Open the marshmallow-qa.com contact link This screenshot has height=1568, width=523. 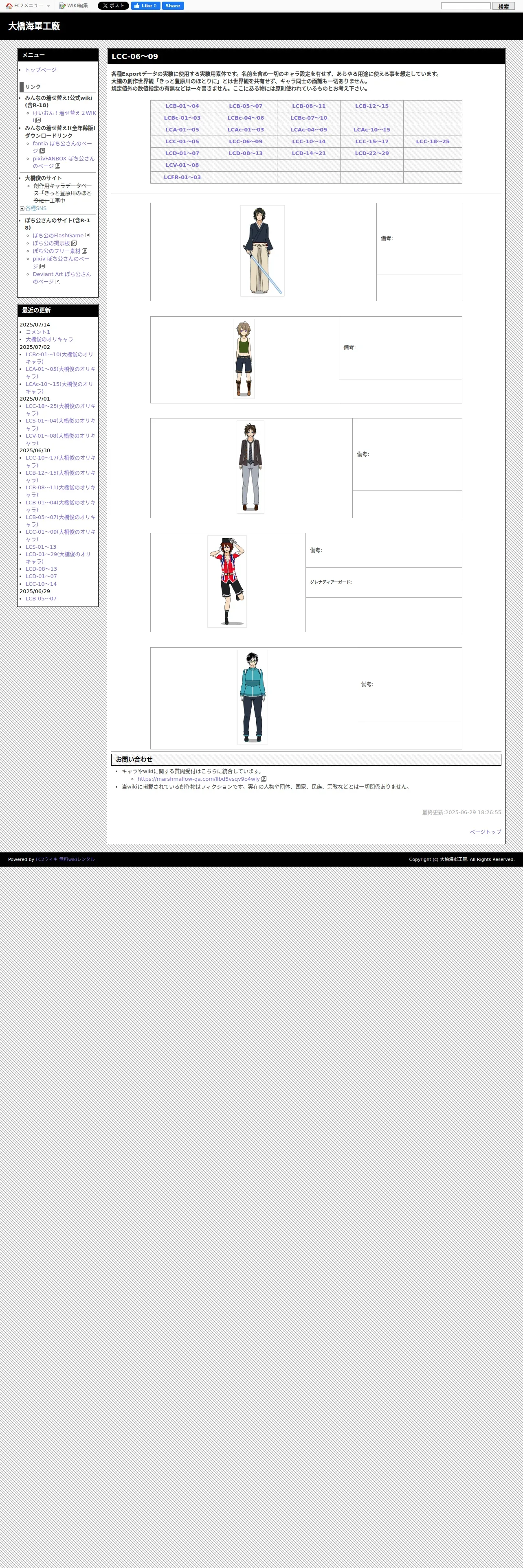[x=198, y=779]
